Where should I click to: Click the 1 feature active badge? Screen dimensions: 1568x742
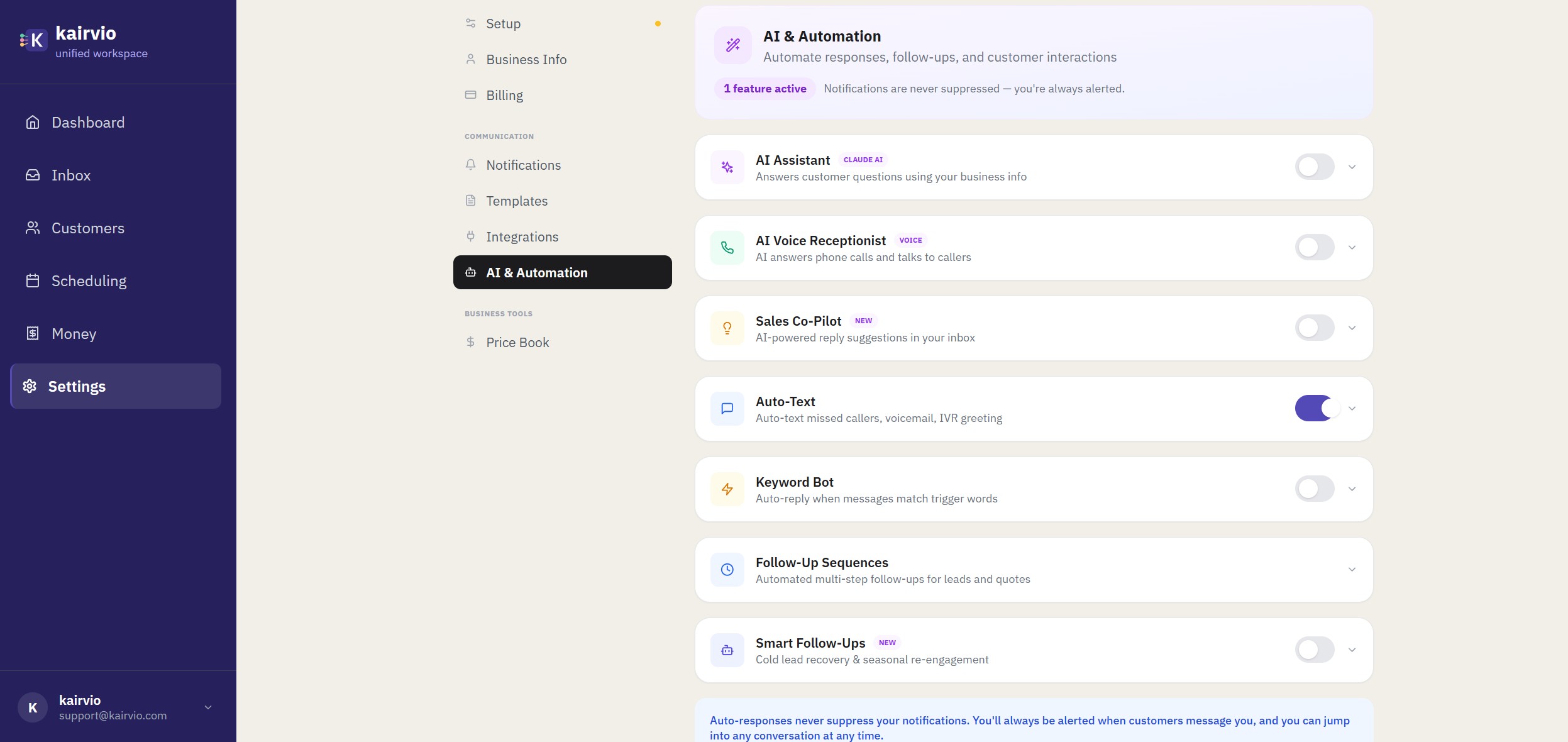tap(765, 89)
